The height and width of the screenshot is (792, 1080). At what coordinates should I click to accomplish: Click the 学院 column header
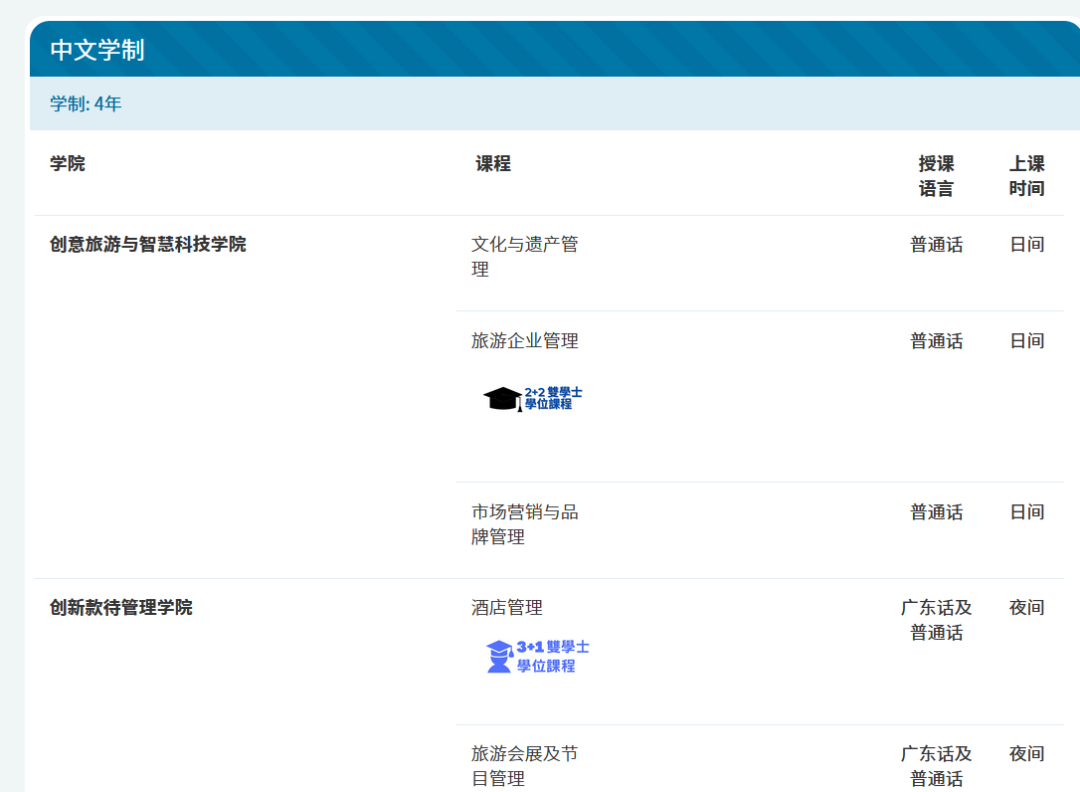coord(68,164)
